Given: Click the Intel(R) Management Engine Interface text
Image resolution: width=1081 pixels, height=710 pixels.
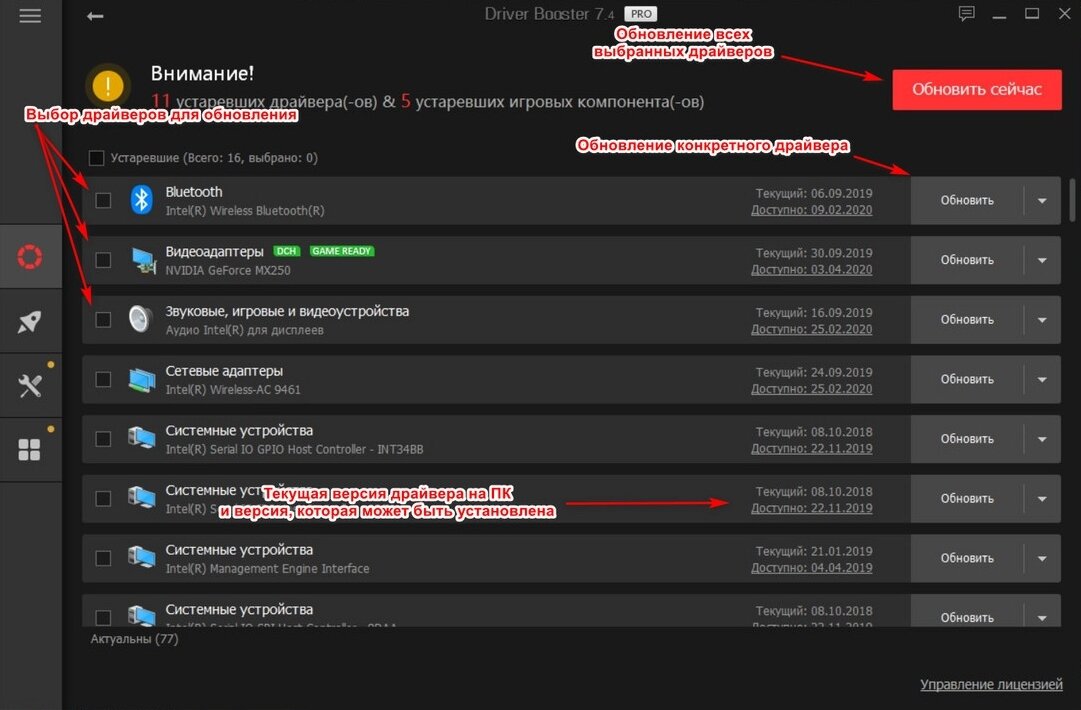Looking at the screenshot, I should [267, 569].
